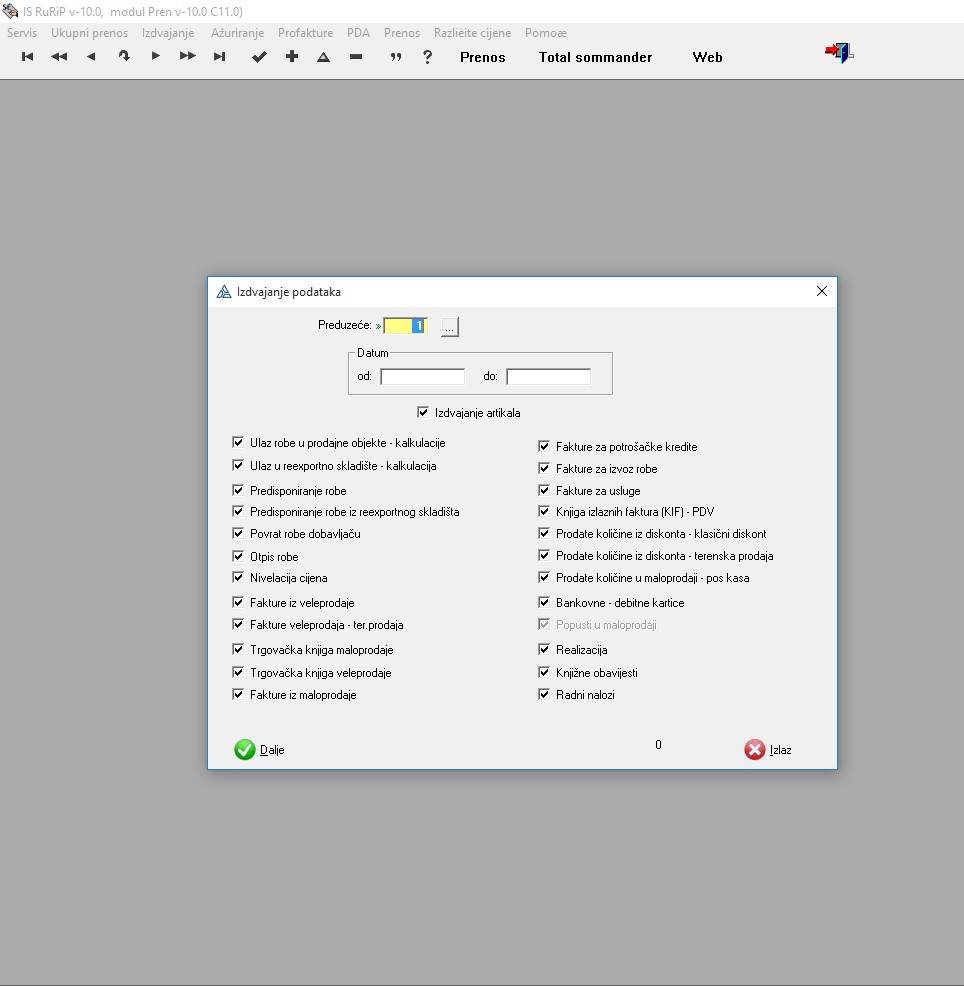964x986 pixels.
Task: Open the Preduzeće lookup ellipsis button
Action: point(450,326)
